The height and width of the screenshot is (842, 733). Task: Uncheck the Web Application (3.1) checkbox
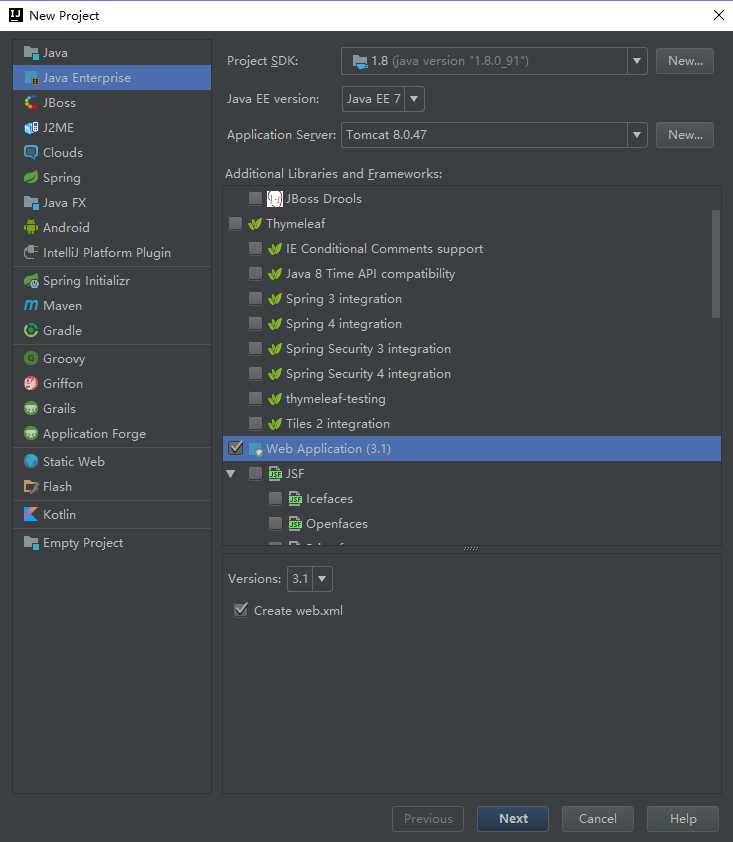(x=236, y=448)
